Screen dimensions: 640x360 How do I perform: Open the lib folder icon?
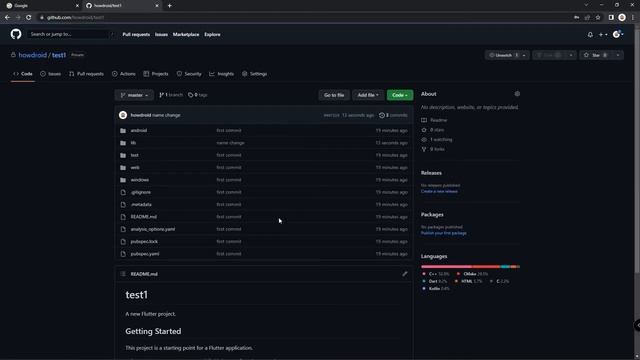pos(123,143)
